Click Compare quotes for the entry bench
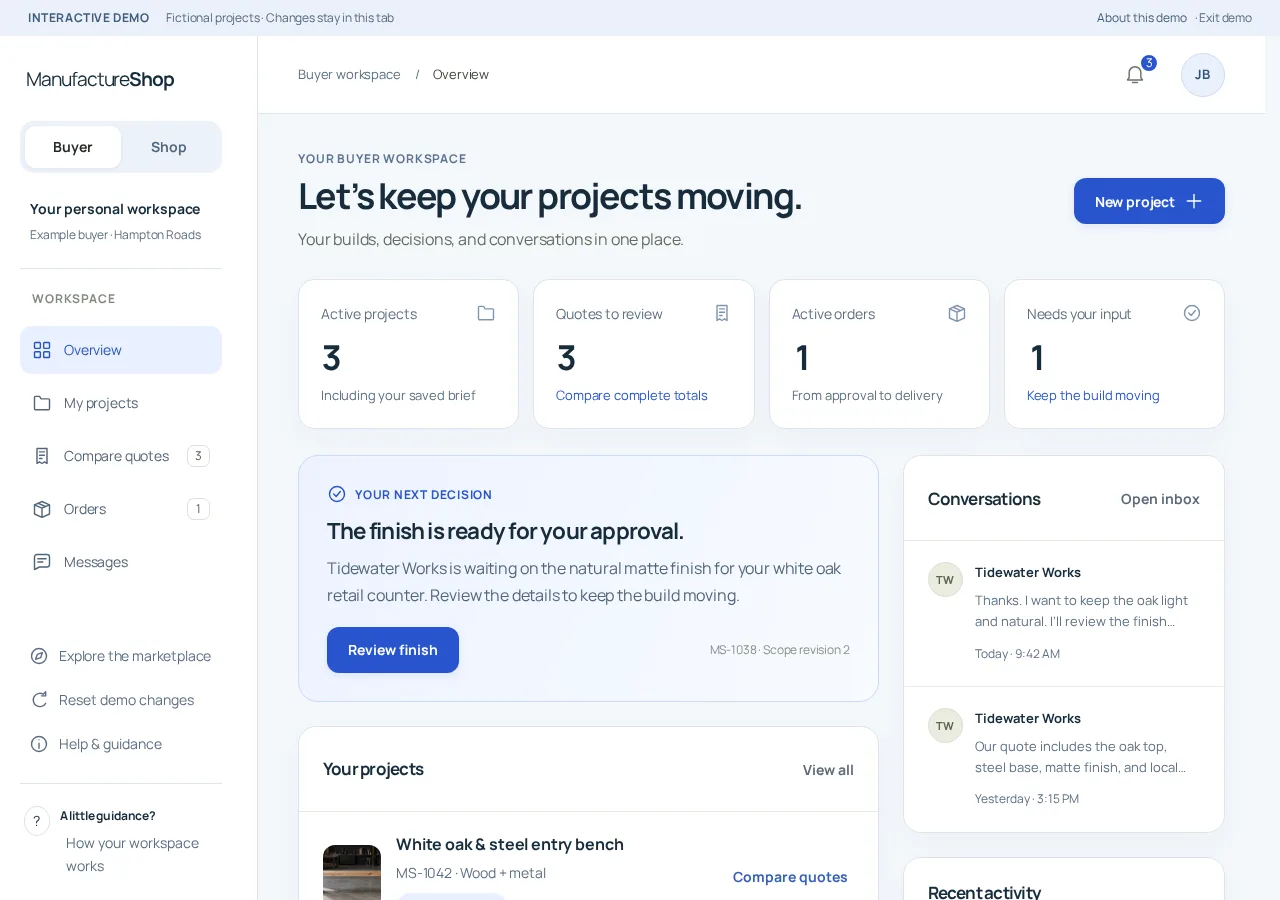This screenshot has width=1280, height=900. (790, 877)
